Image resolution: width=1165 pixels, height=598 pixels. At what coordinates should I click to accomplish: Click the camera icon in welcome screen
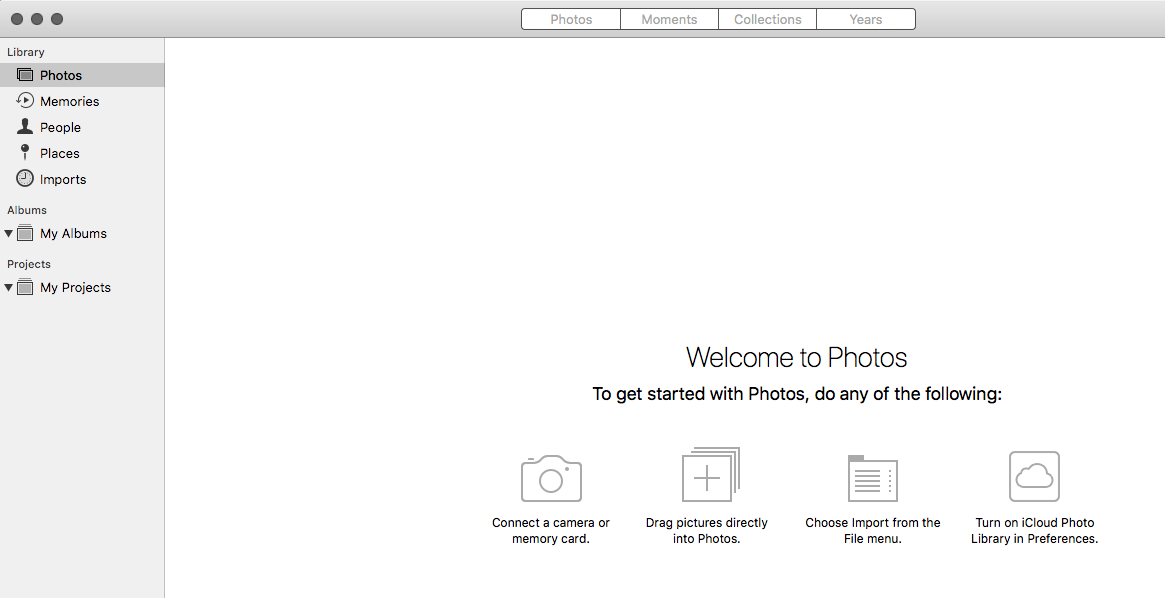[551, 478]
